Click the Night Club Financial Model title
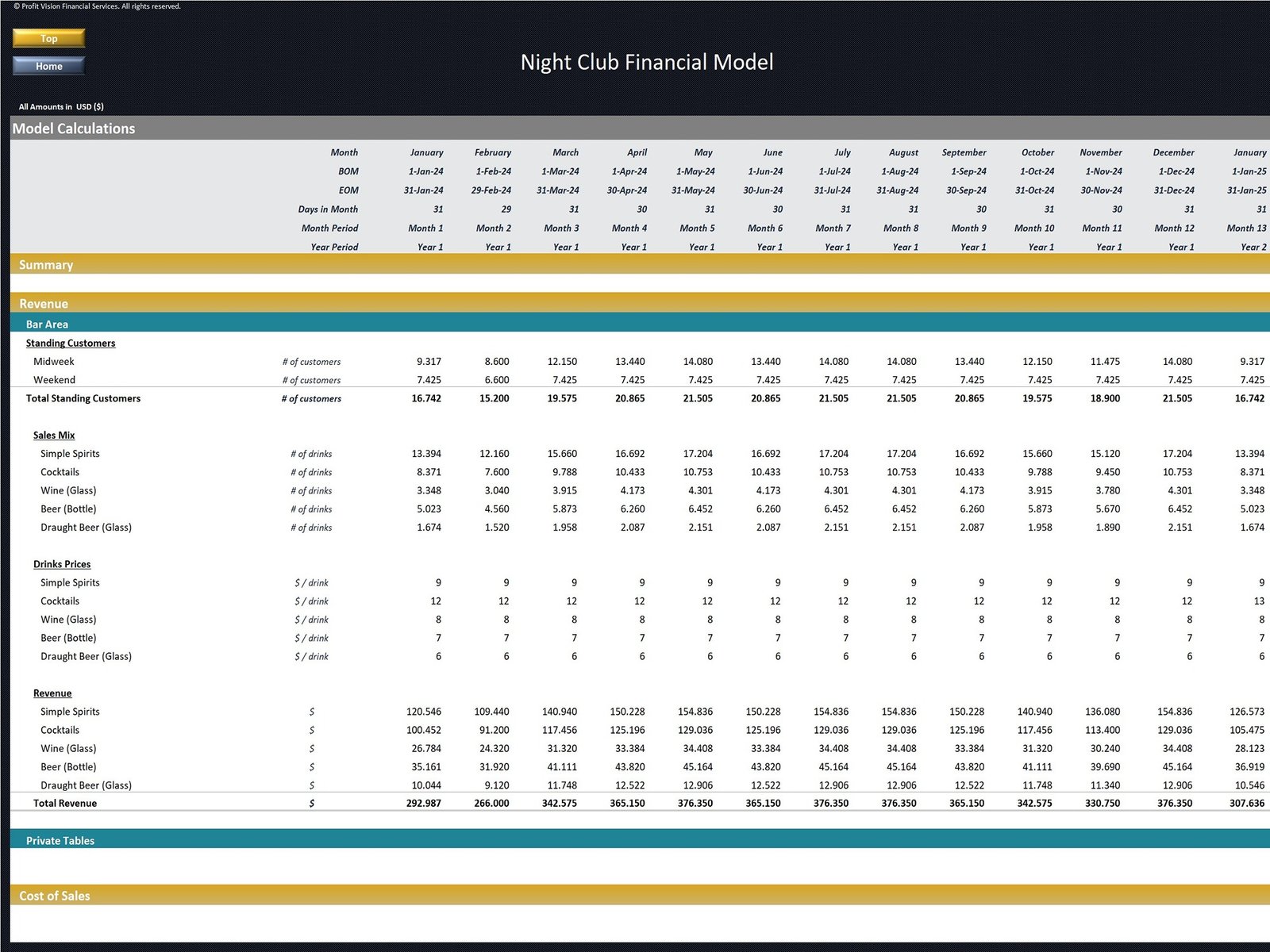 pyautogui.click(x=647, y=62)
